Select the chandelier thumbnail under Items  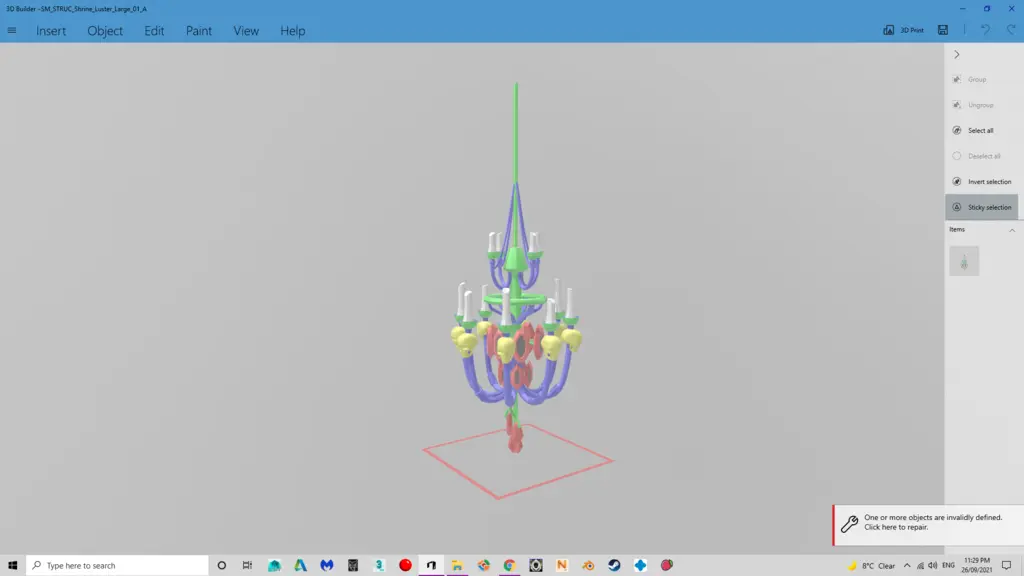coord(964,261)
